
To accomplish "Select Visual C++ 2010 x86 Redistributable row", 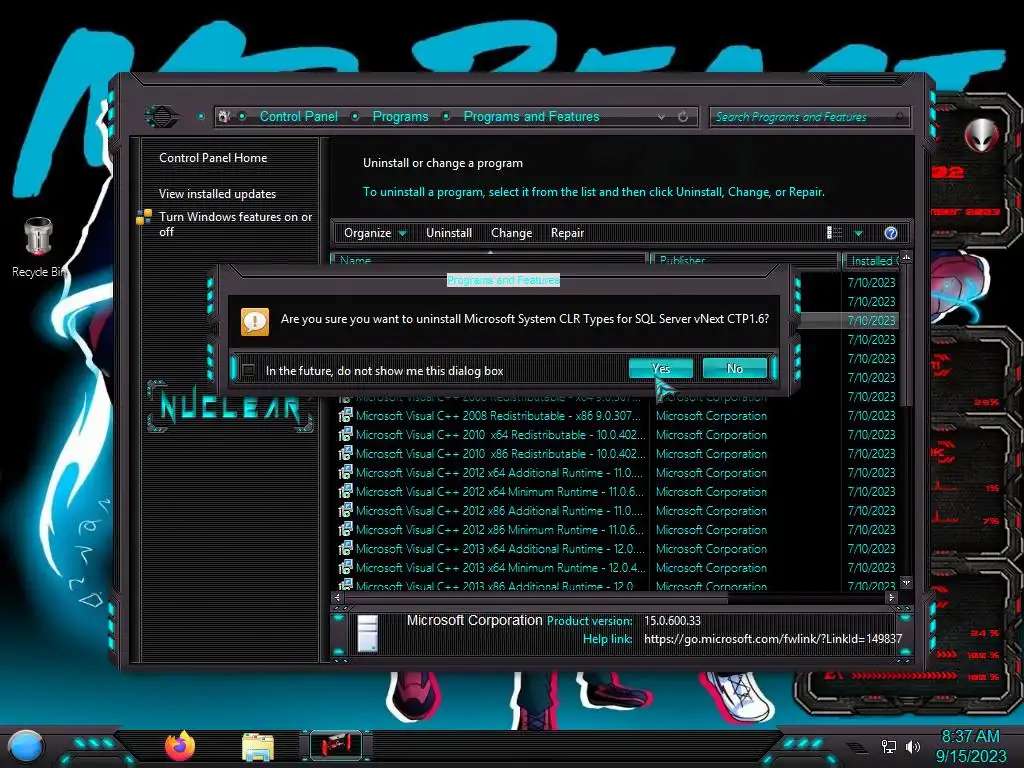I will click(616, 453).
